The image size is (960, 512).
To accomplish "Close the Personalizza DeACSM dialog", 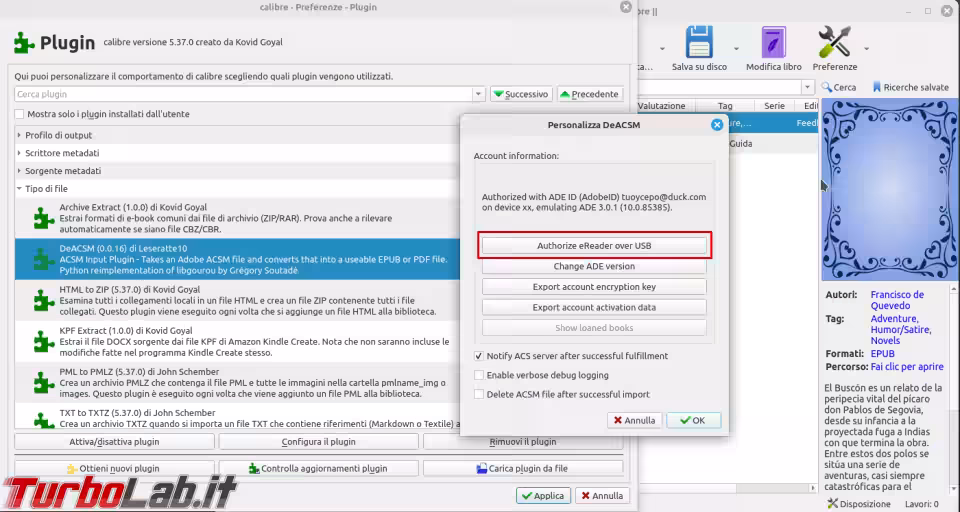I will 717,125.
